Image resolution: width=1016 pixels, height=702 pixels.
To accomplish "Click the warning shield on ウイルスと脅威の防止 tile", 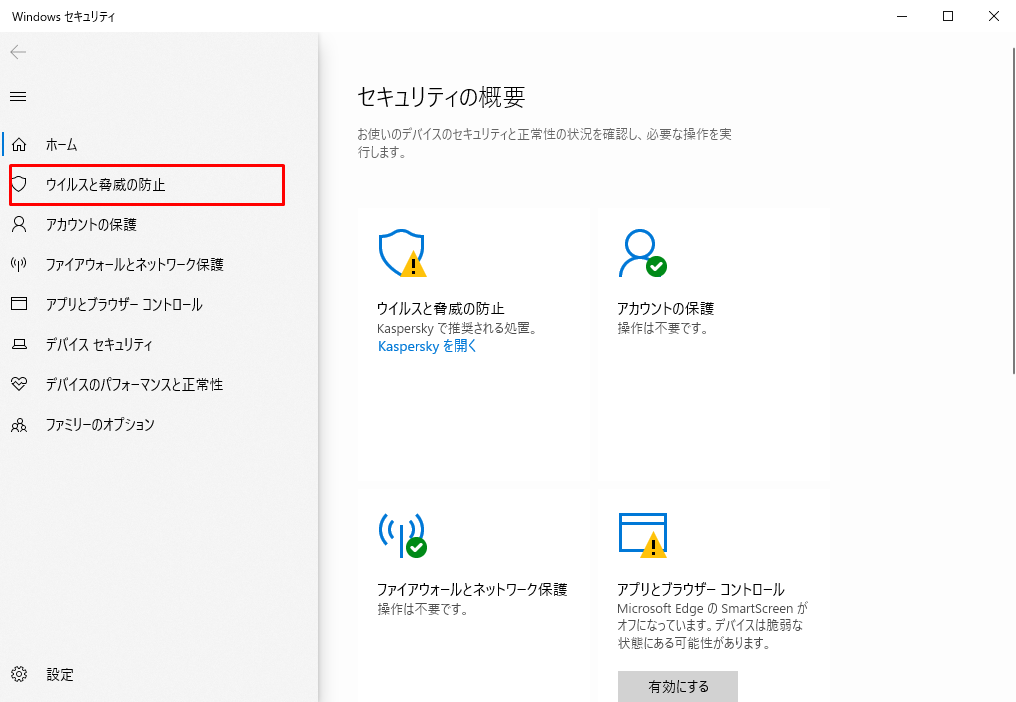I will (x=400, y=253).
